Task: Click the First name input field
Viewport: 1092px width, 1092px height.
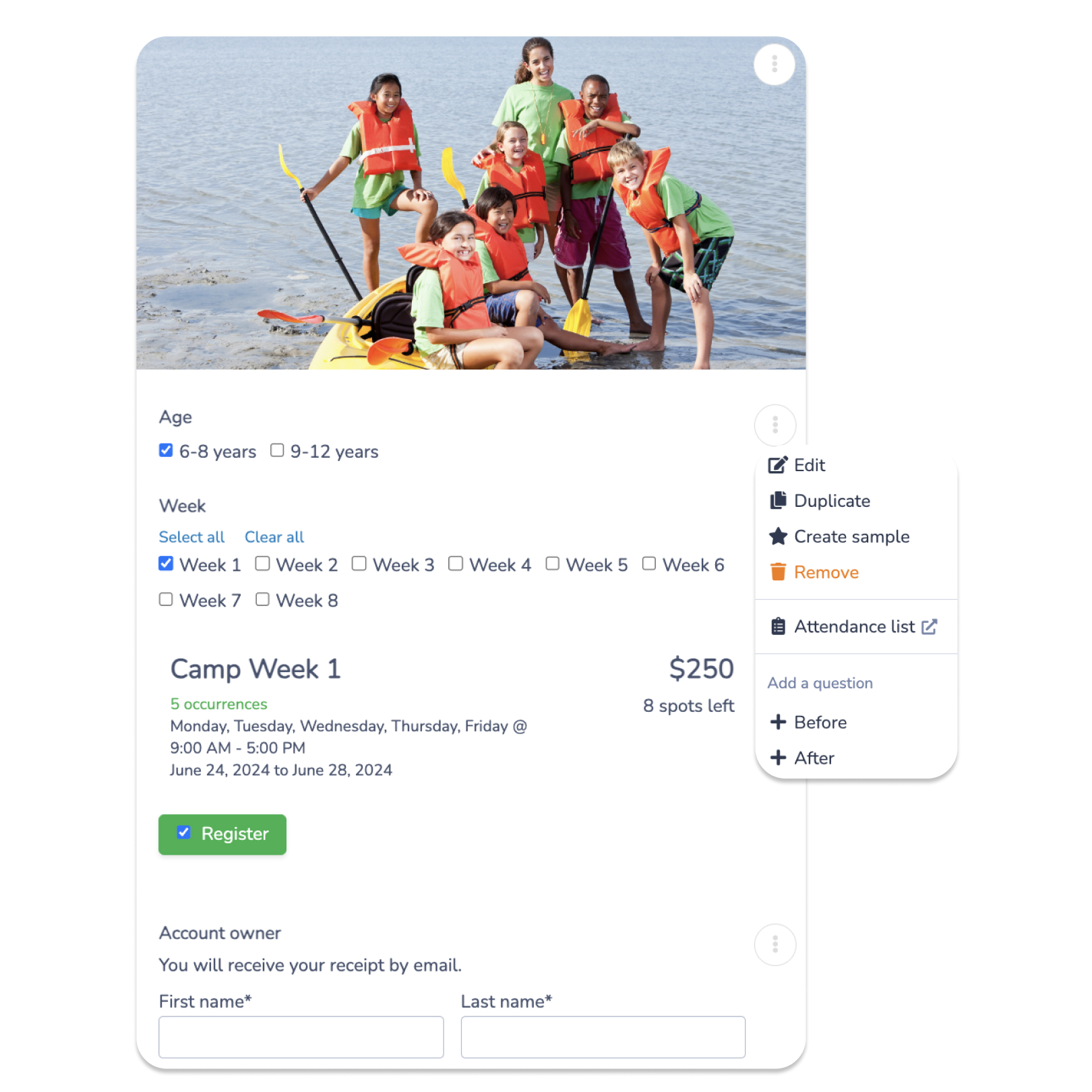Action: point(301,1037)
